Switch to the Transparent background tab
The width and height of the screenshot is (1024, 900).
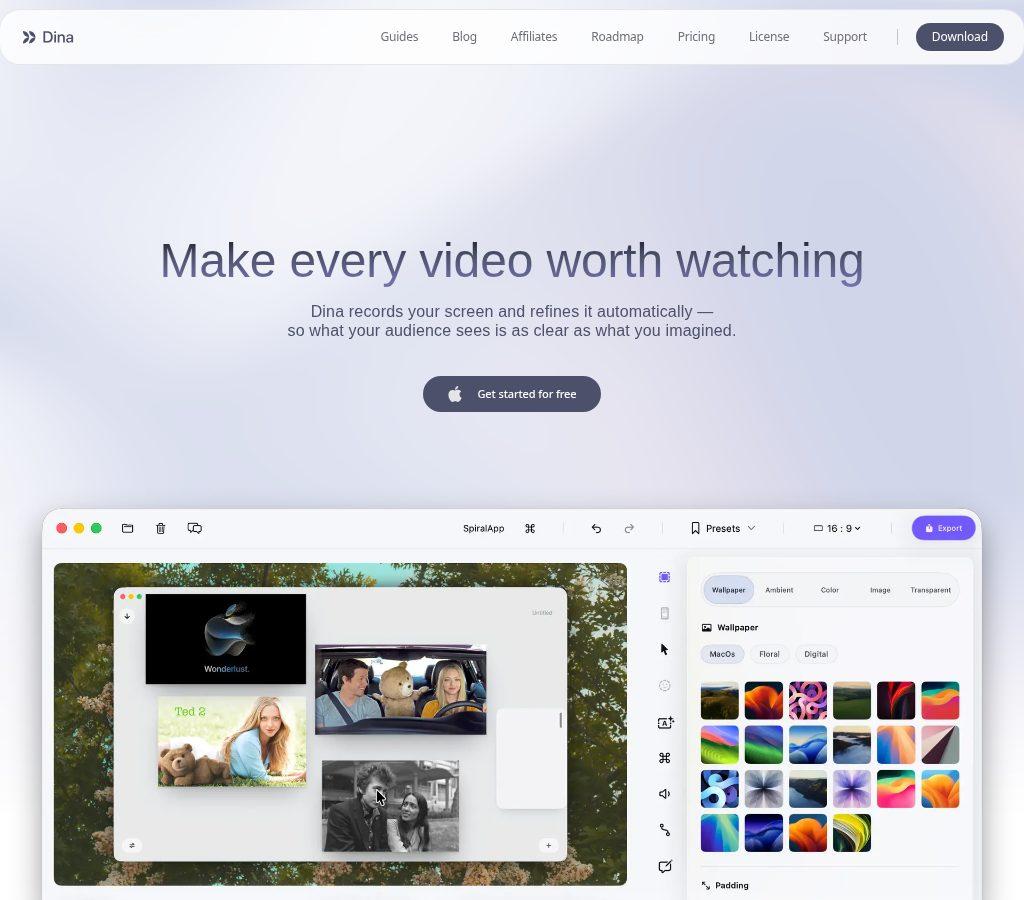click(x=930, y=590)
